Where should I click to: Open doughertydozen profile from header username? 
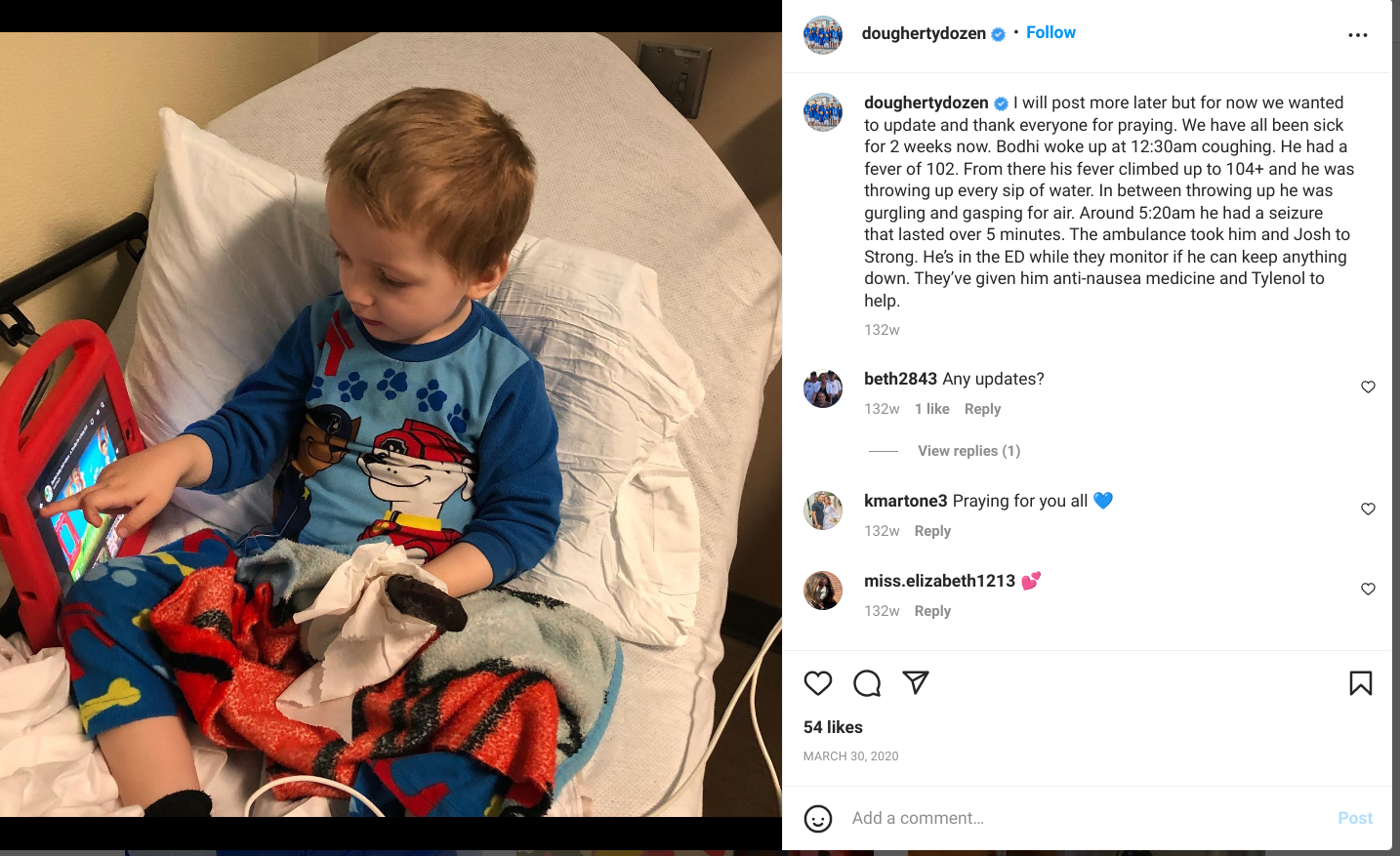pos(924,33)
